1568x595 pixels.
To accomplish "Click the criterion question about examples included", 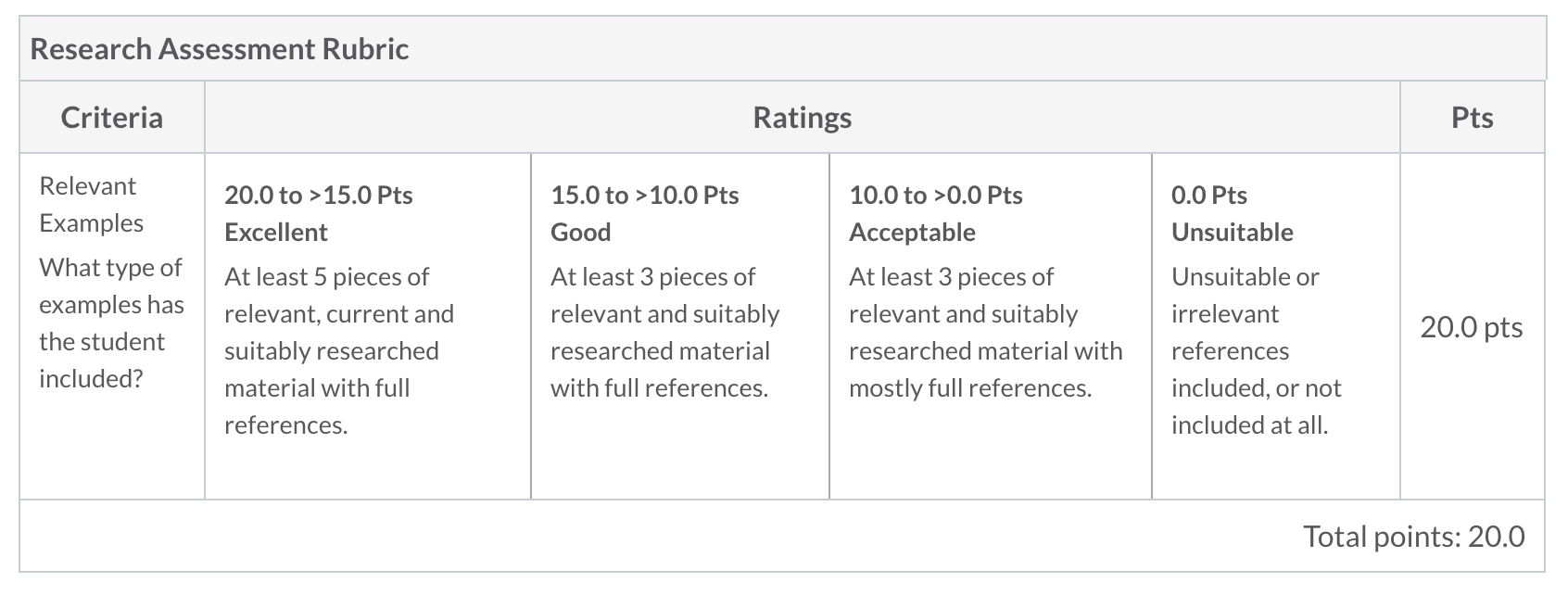I will [111, 323].
